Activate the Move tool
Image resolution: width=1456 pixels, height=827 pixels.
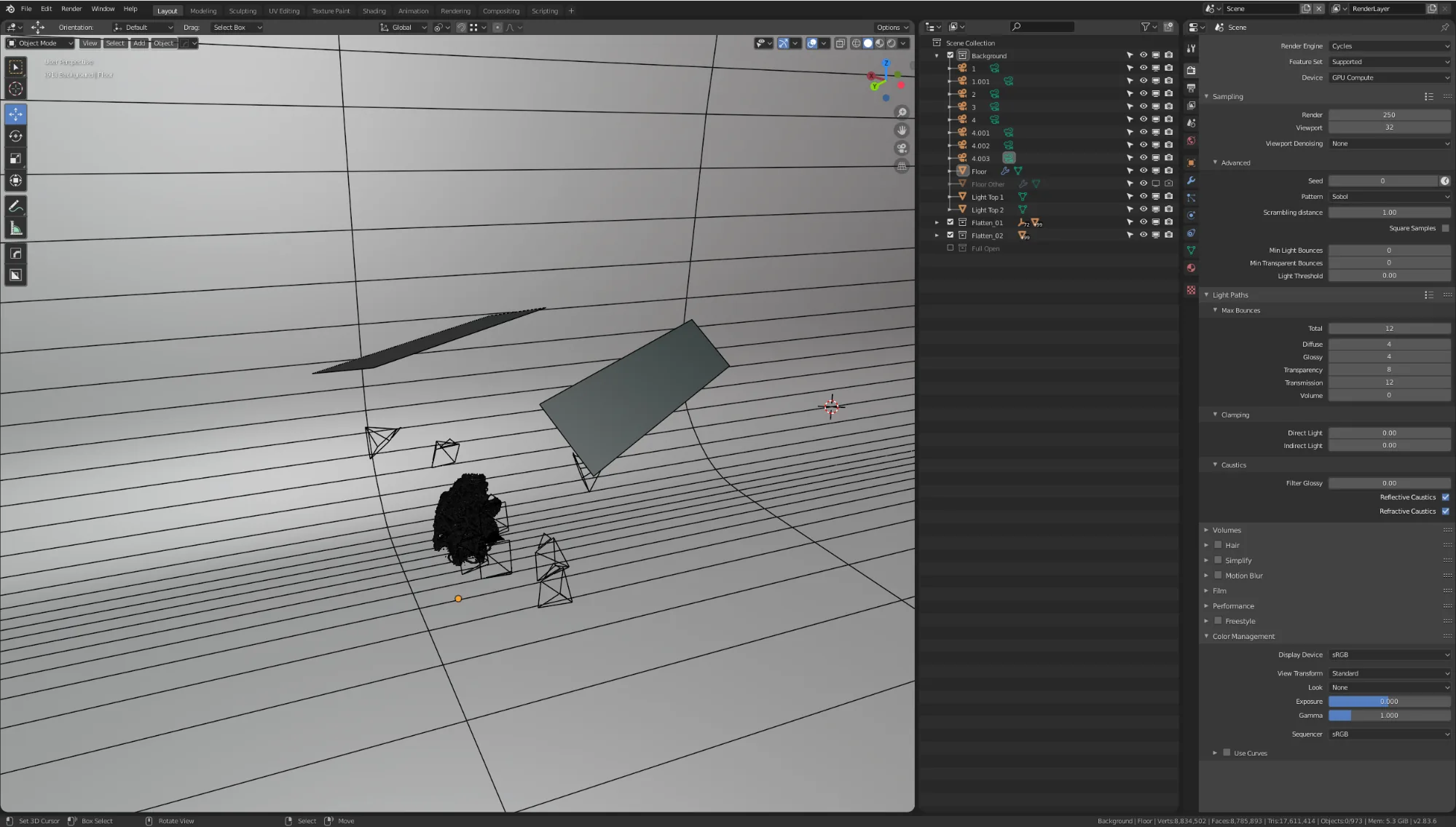click(15, 114)
